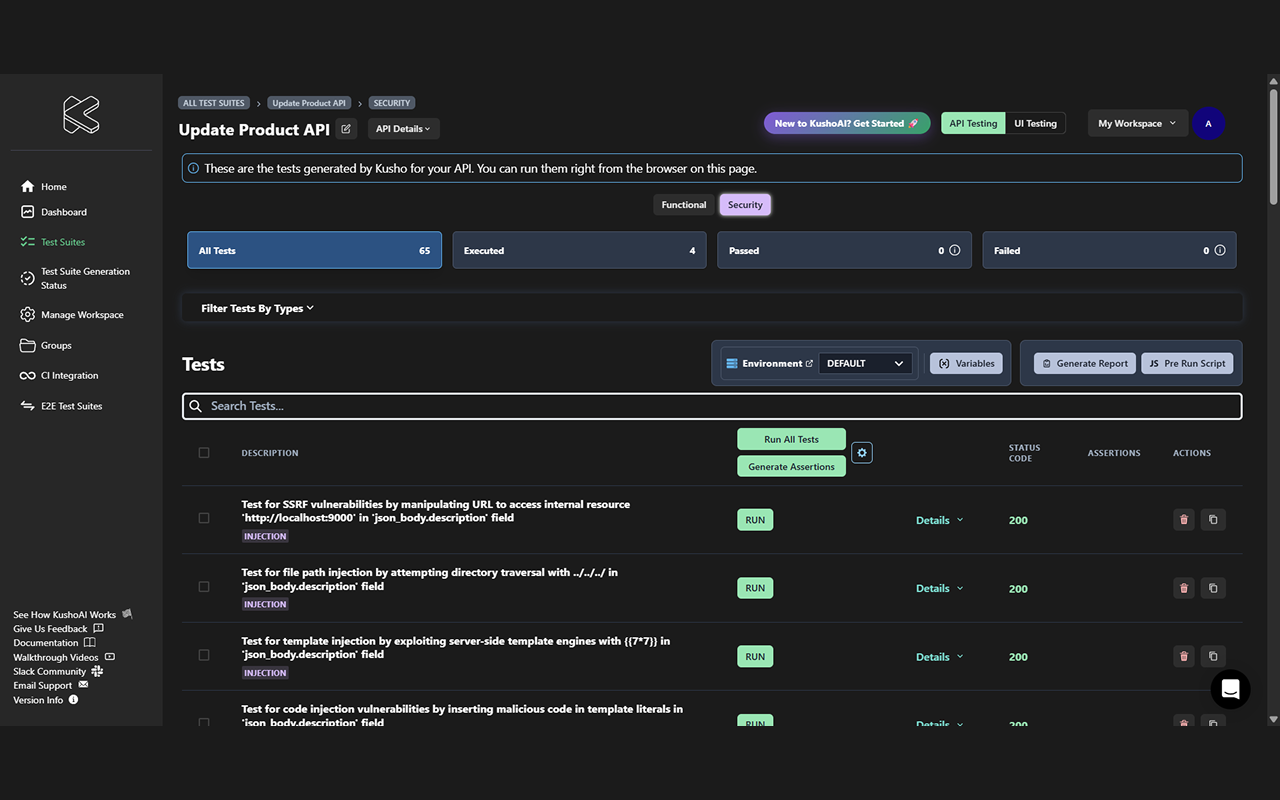Image resolution: width=1280 pixels, height=800 pixels.
Task: Click edit pencil icon beside Update Product API
Action: 346,129
